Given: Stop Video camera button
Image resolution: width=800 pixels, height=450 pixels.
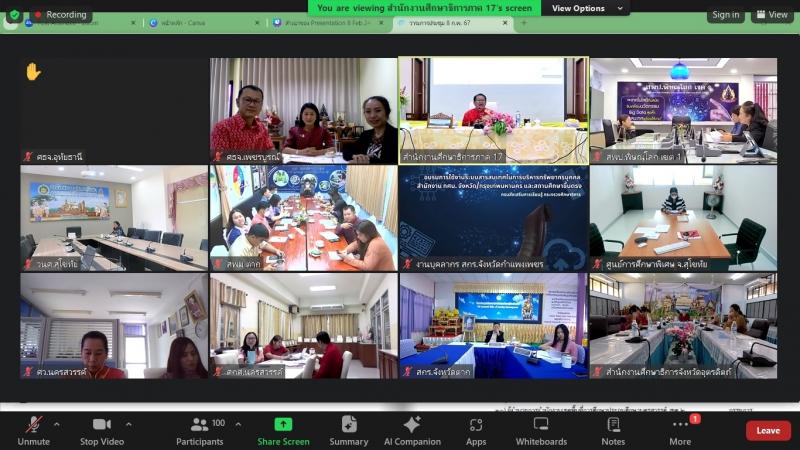Looking at the screenshot, I should point(102,431).
